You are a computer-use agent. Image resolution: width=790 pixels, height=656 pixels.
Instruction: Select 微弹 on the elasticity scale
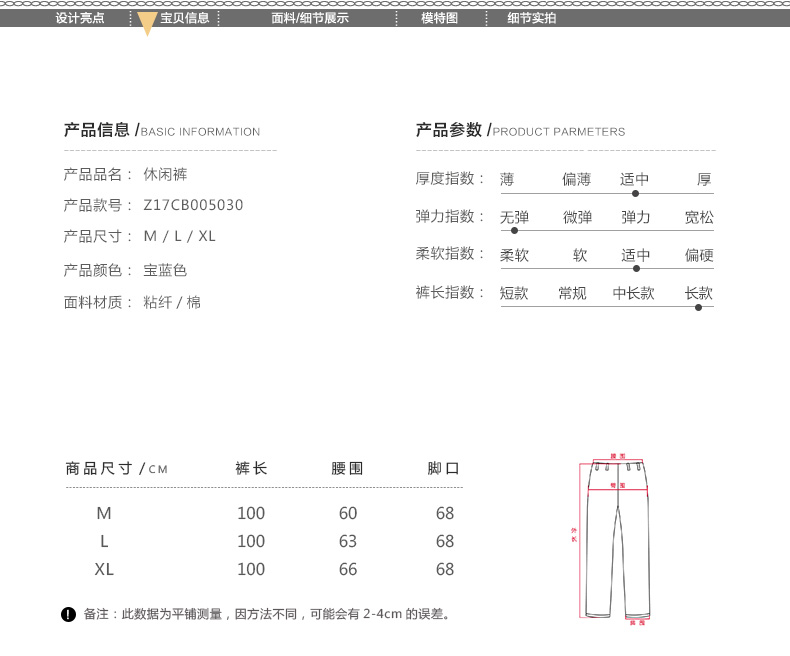click(x=577, y=217)
